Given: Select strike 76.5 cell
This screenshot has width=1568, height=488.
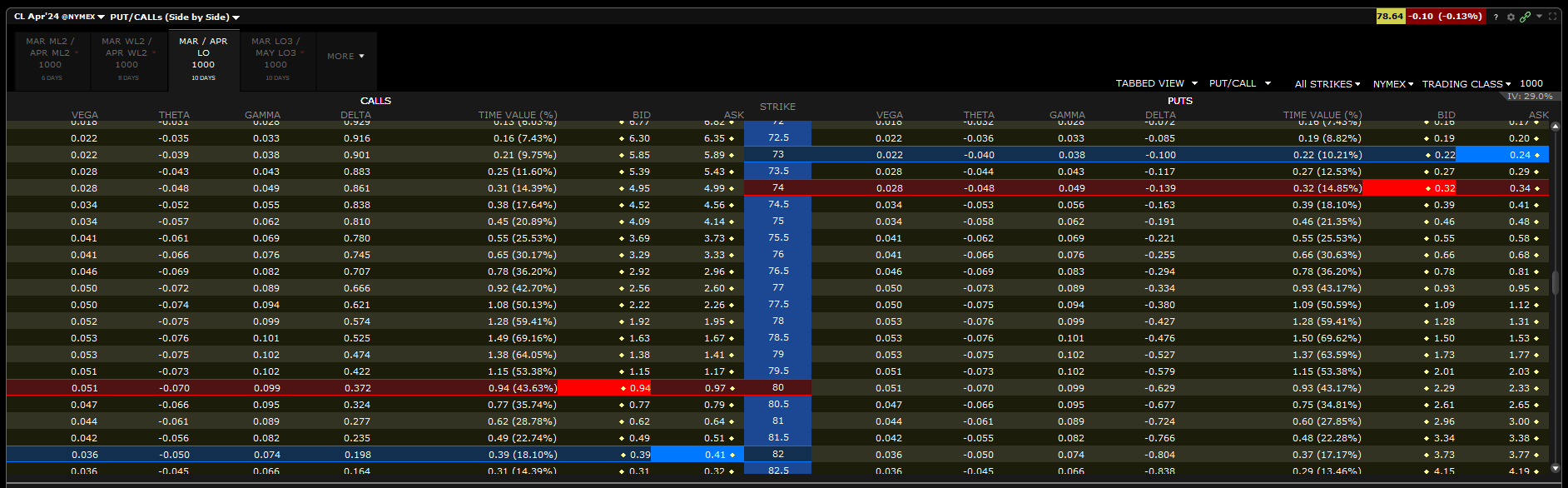Looking at the screenshot, I should click(x=777, y=271).
